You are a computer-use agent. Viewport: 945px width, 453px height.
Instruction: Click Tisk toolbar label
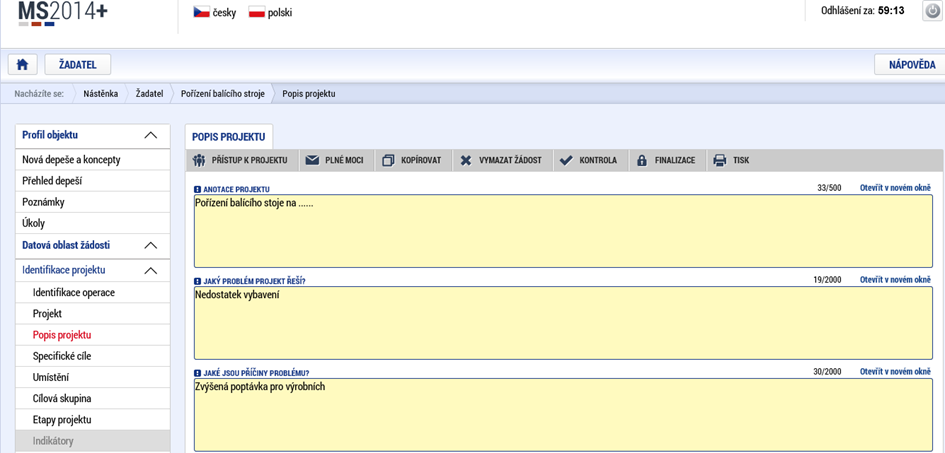pos(741,160)
